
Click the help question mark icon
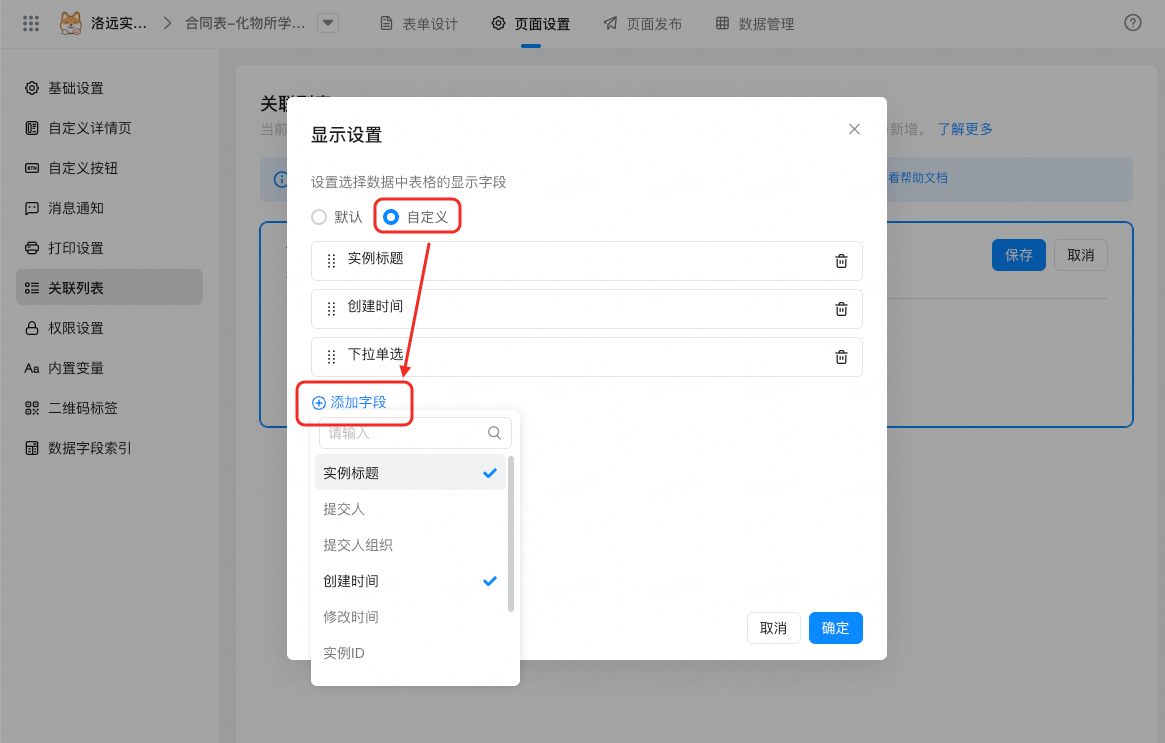1132,23
